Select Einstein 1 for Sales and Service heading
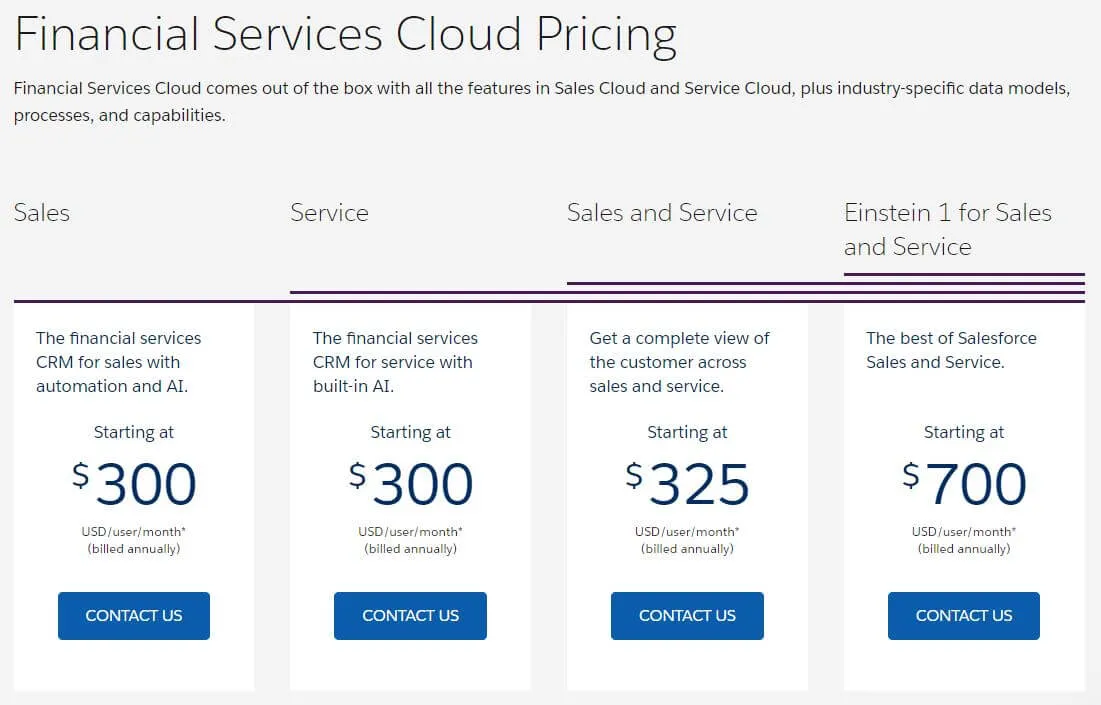Viewport: 1101px width, 705px height. point(947,229)
